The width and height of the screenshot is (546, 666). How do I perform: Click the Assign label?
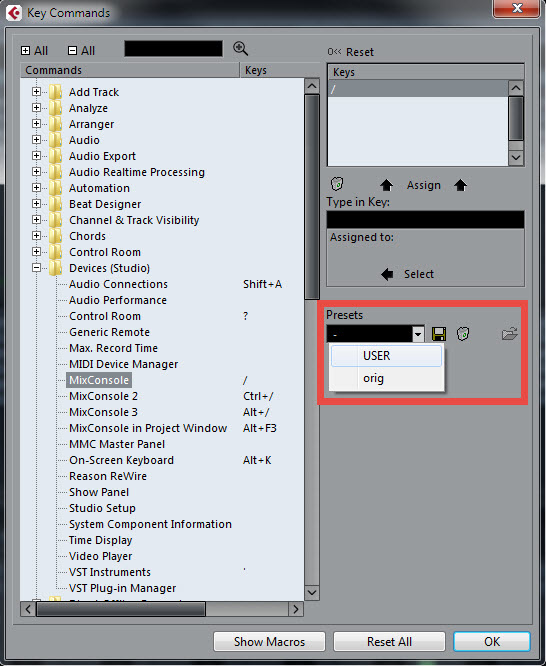tap(424, 185)
